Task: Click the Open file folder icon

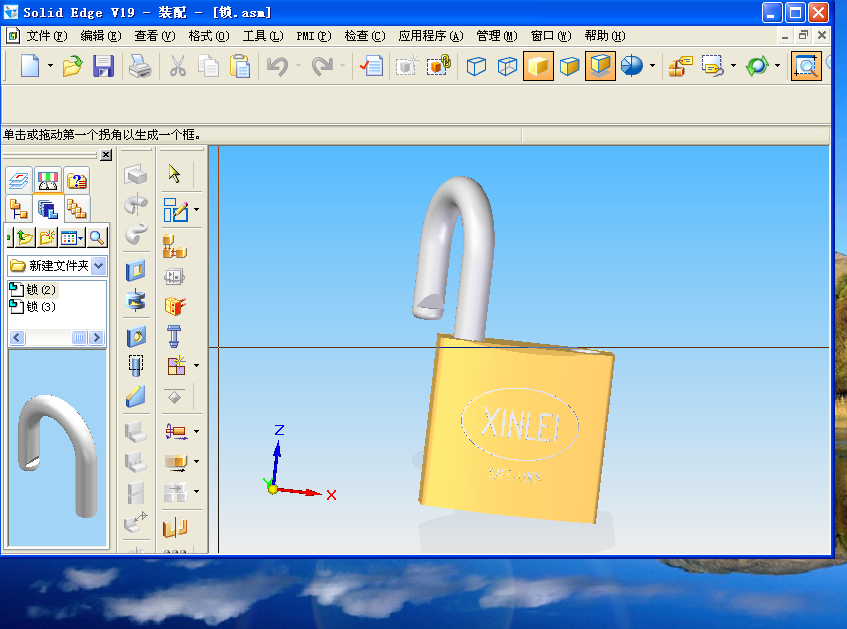Action: coord(72,66)
